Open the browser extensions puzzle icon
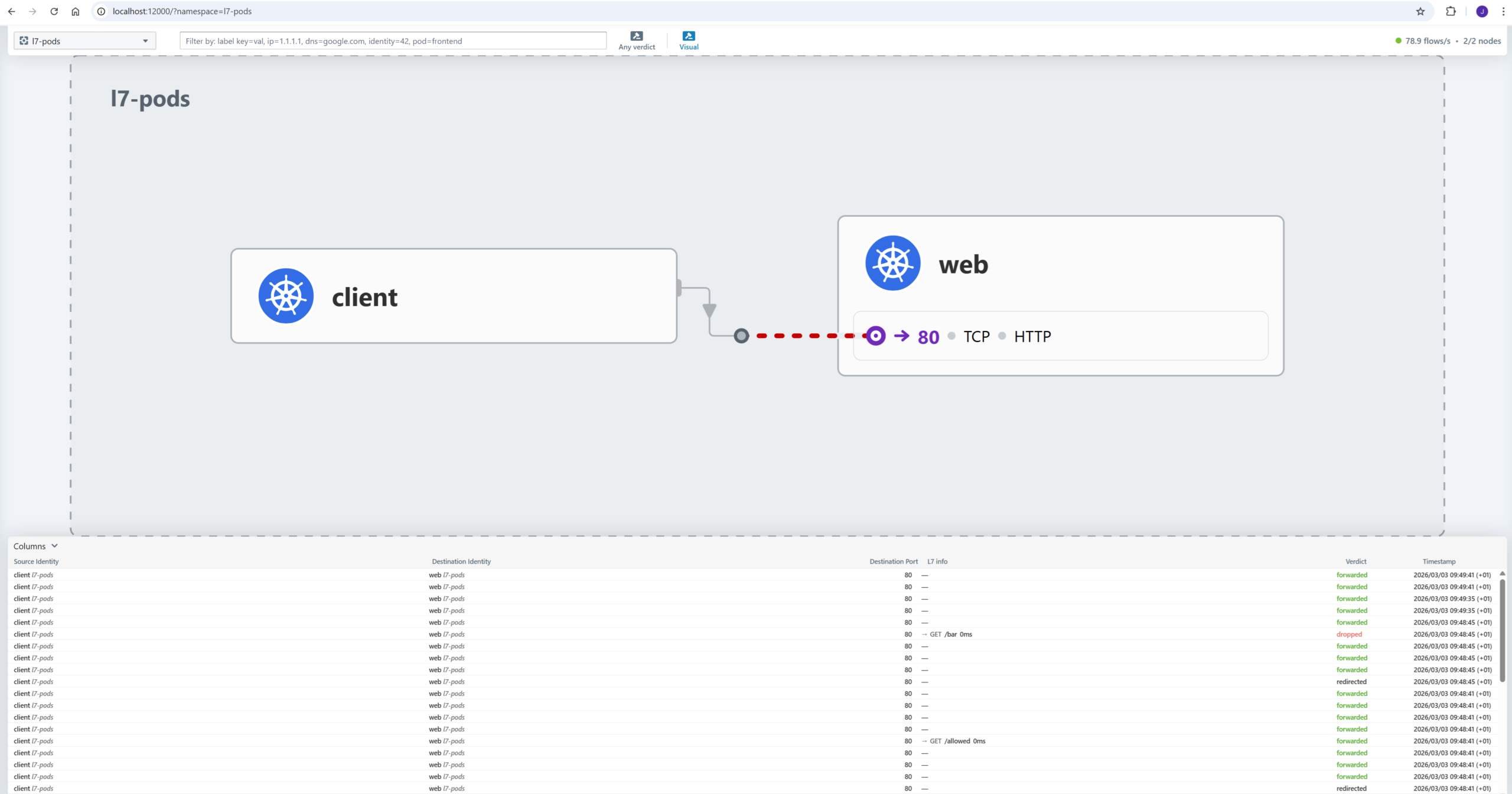Viewport: 1512px width, 794px height. [1451, 11]
